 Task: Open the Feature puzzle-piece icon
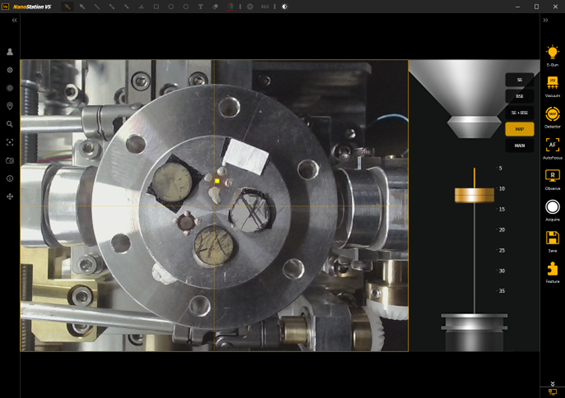tap(552, 269)
